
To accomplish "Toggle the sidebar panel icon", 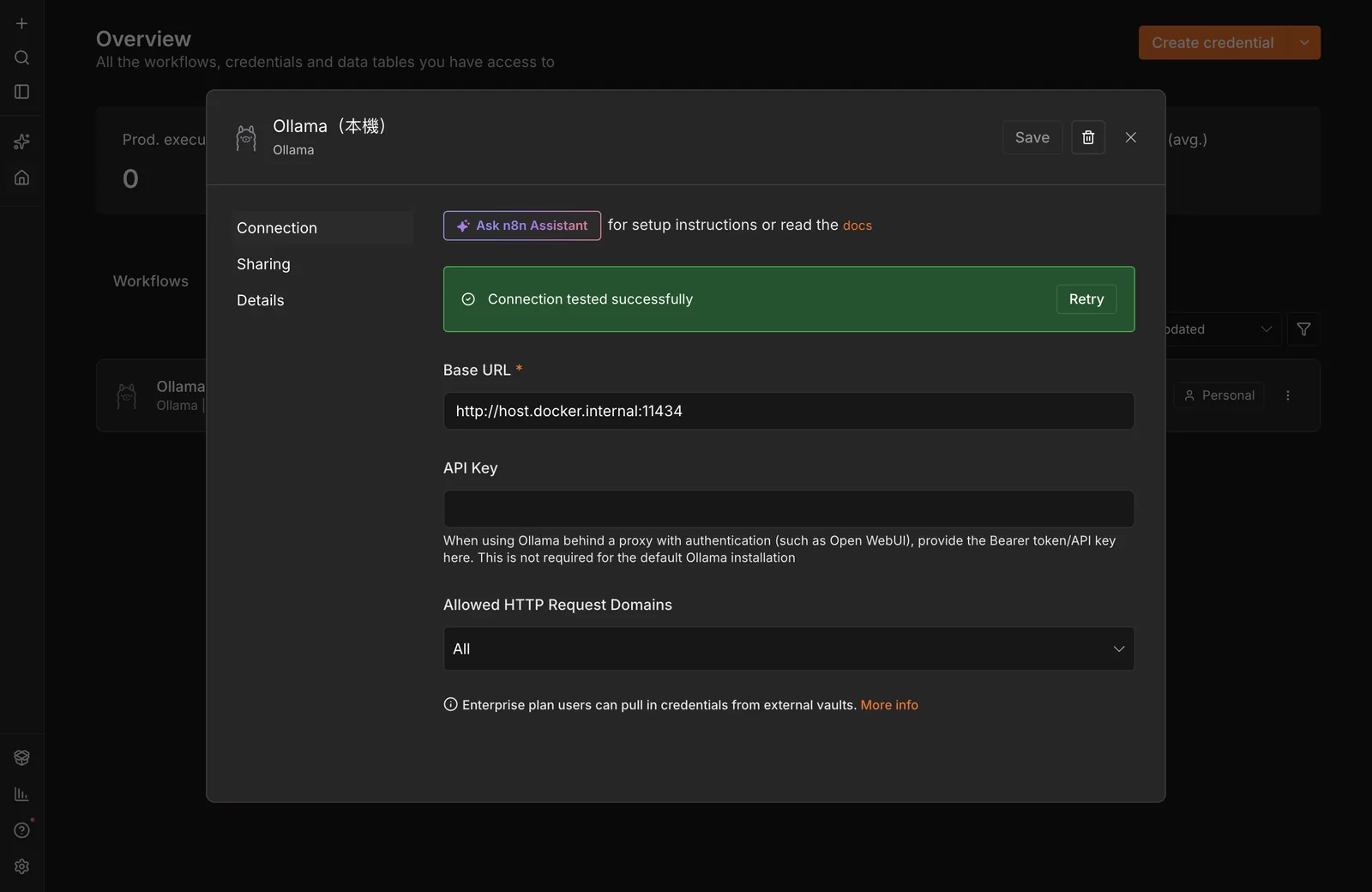I will [x=22, y=92].
